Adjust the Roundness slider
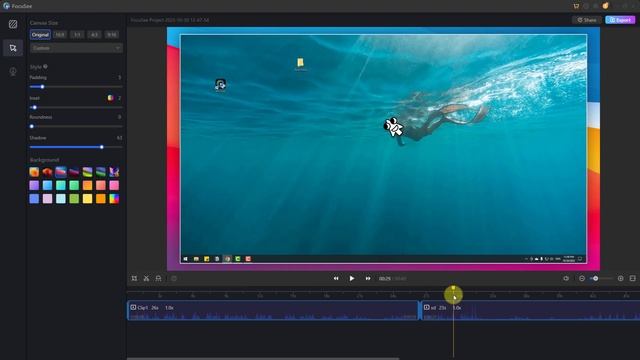The height and width of the screenshot is (360, 640). point(76,127)
